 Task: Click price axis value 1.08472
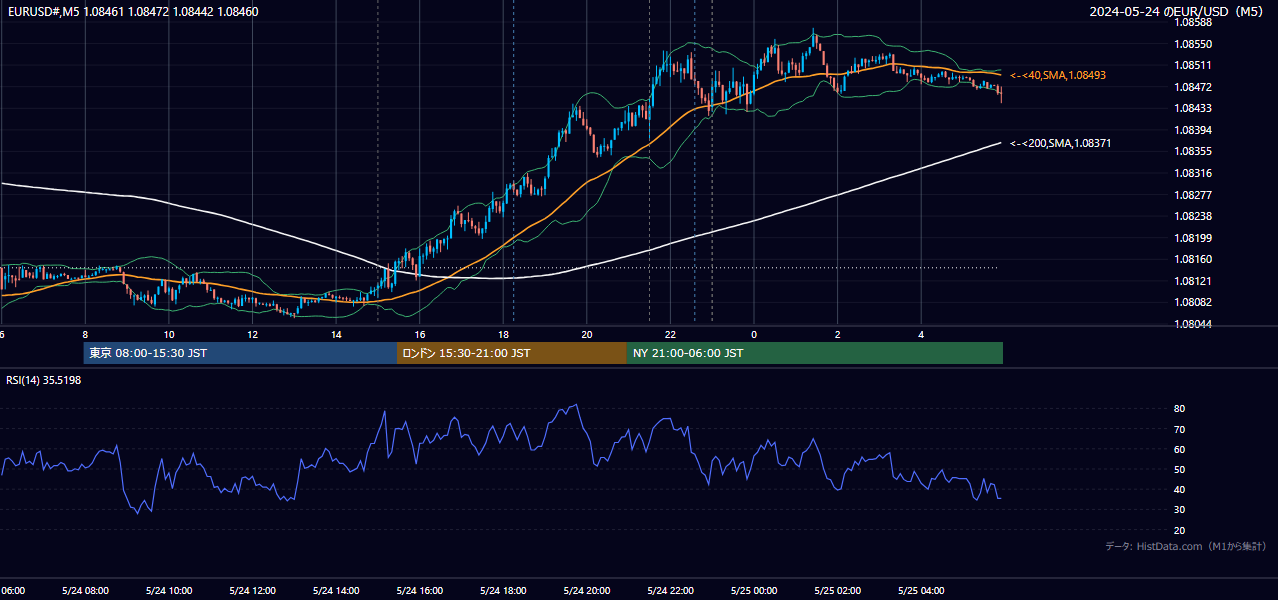(x=1192, y=87)
